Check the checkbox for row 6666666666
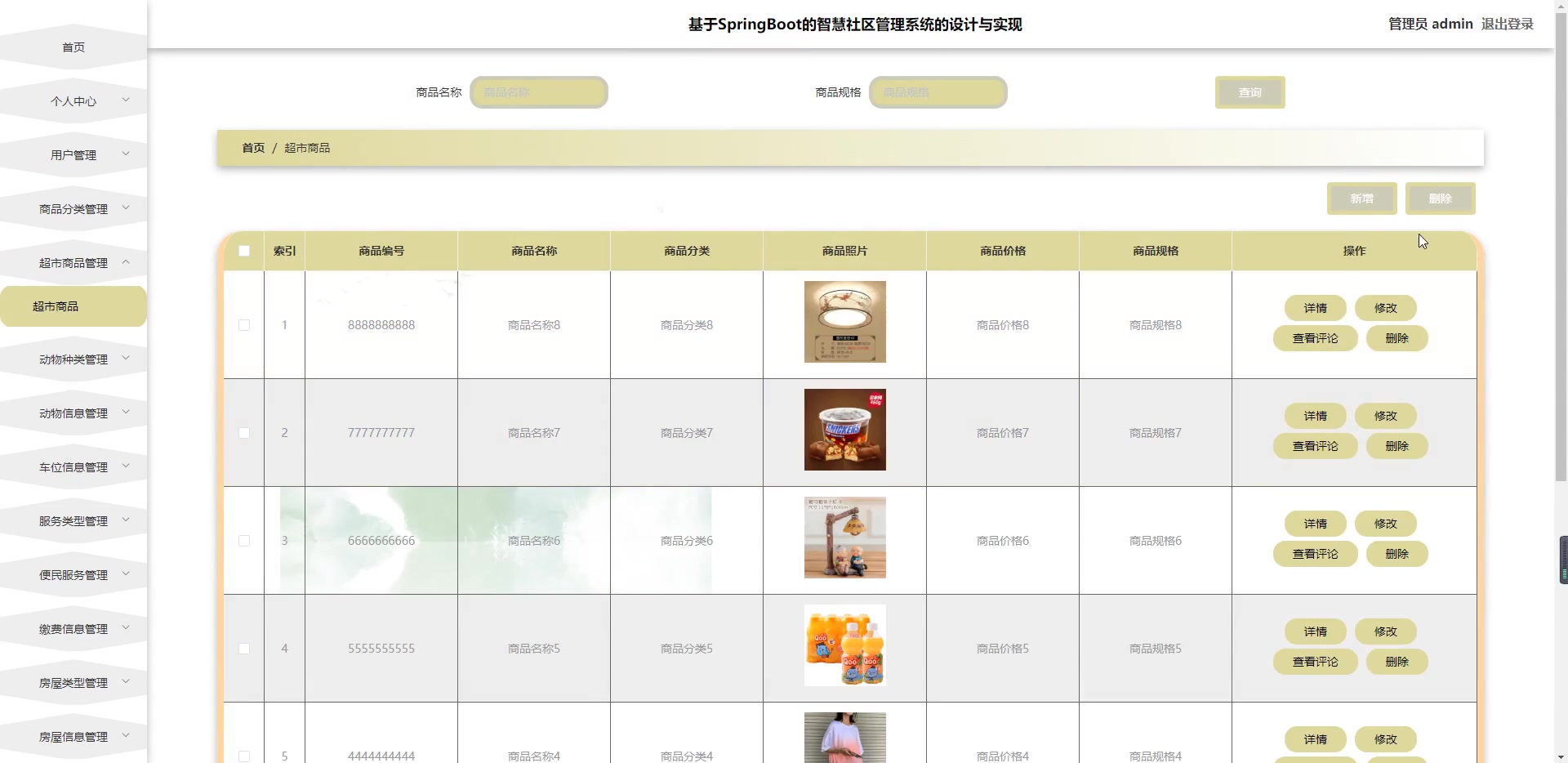1568x763 pixels. pyautogui.click(x=244, y=541)
